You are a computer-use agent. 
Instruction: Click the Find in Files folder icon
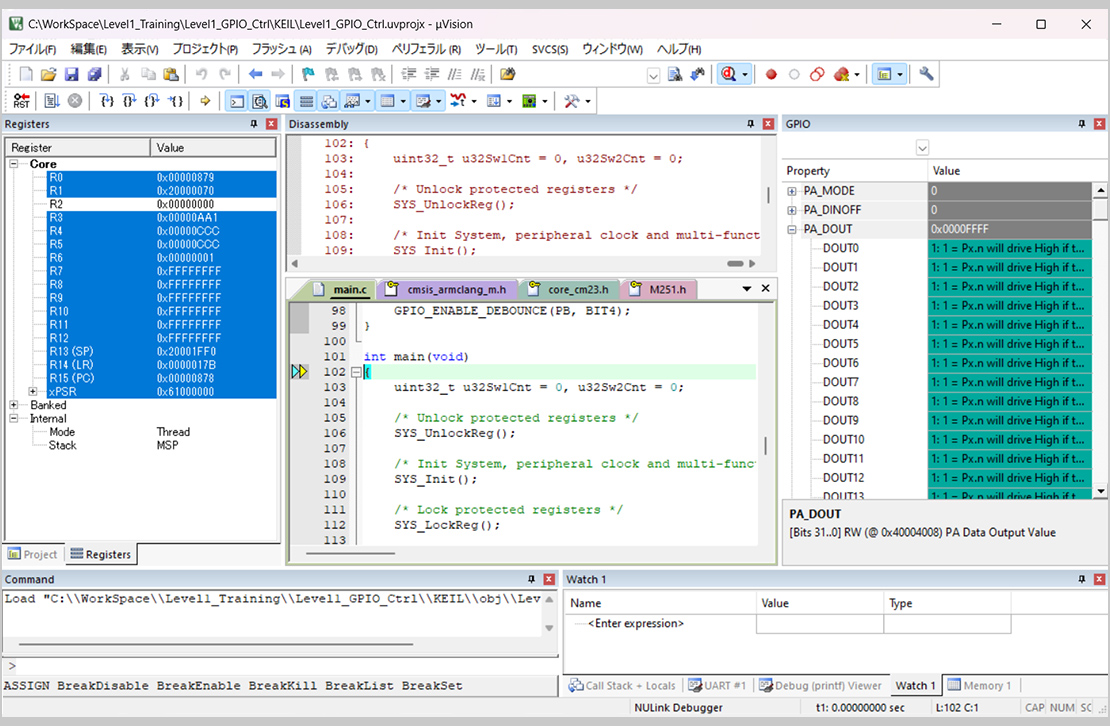[x=508, y=74]
